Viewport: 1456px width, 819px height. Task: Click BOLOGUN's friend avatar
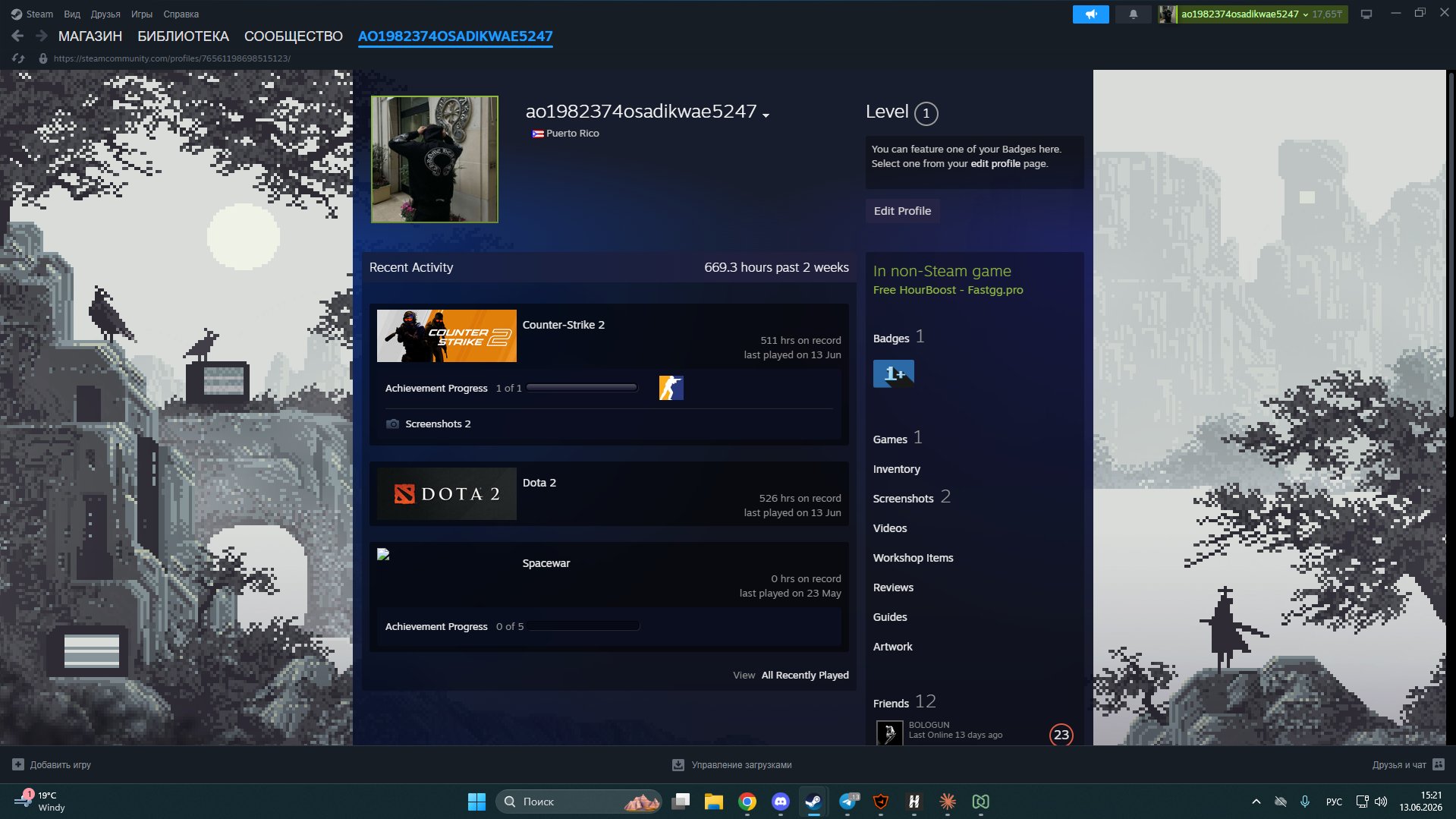pos(889,733)
